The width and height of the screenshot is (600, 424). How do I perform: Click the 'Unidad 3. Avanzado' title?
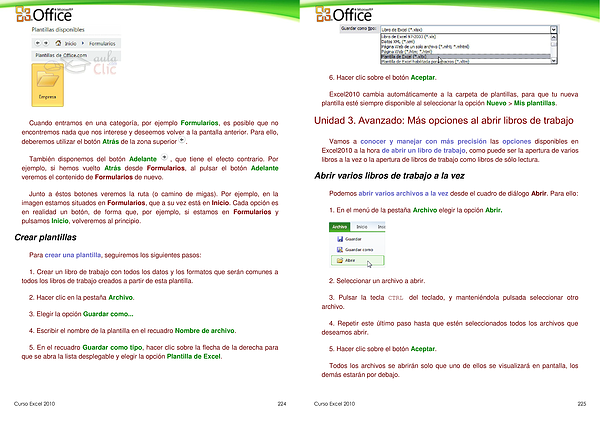(x=443, y=121)
